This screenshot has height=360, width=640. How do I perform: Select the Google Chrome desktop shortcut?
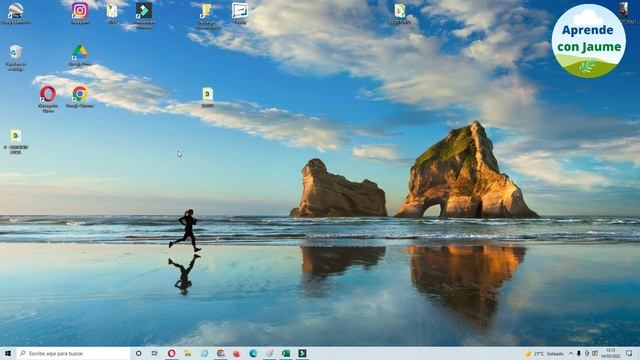80,97
